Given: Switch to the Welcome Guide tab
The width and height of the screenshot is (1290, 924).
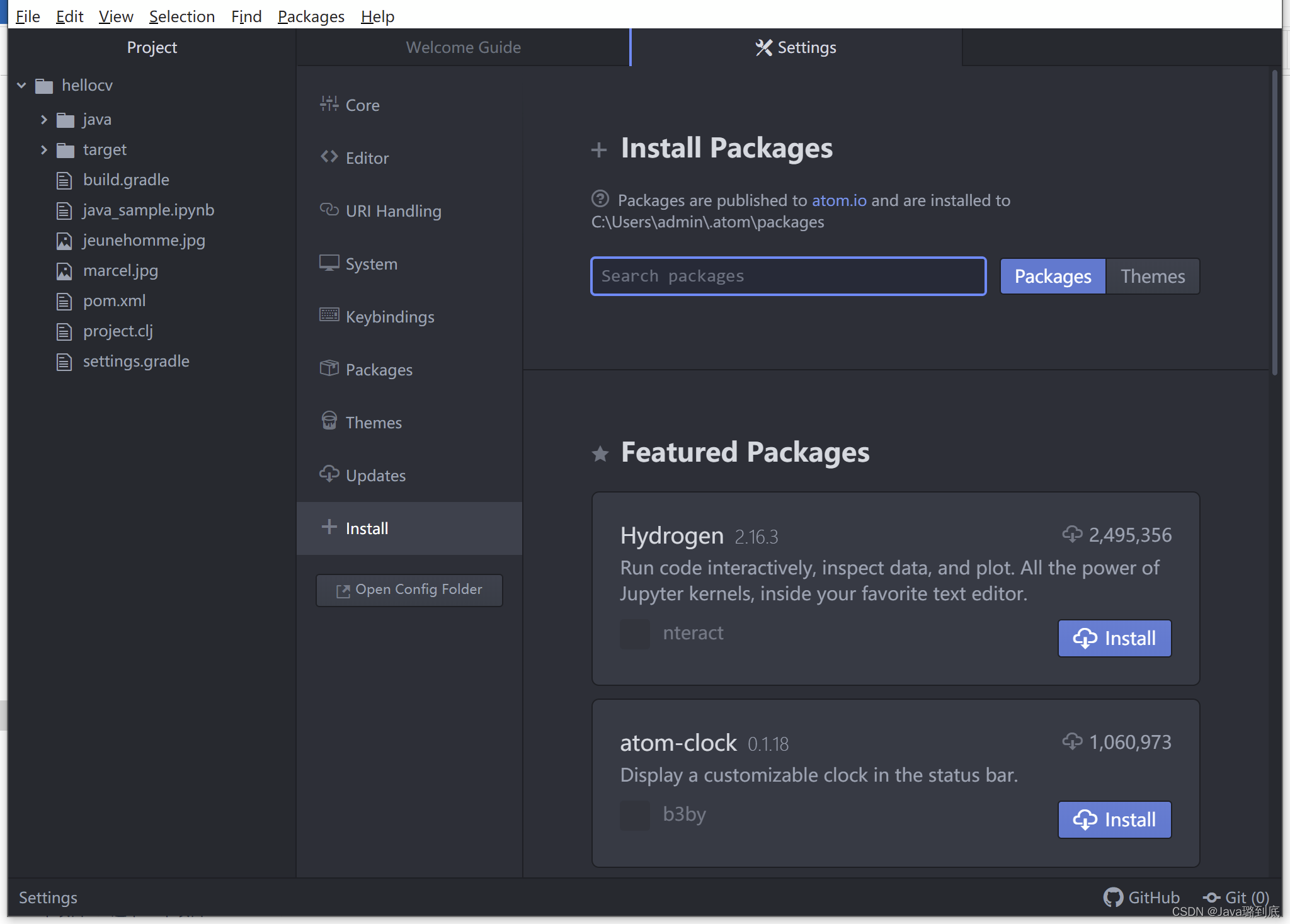Looking at the screenshot, I should tap(463, 47).
